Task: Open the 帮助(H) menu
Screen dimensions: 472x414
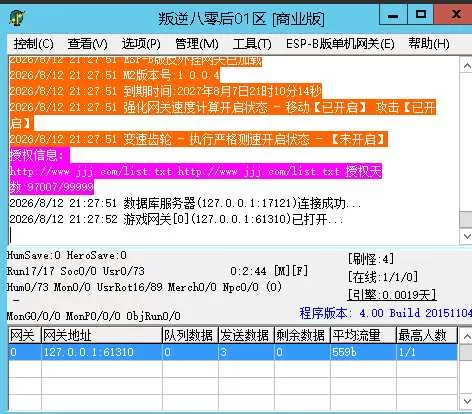Action: 429,44
